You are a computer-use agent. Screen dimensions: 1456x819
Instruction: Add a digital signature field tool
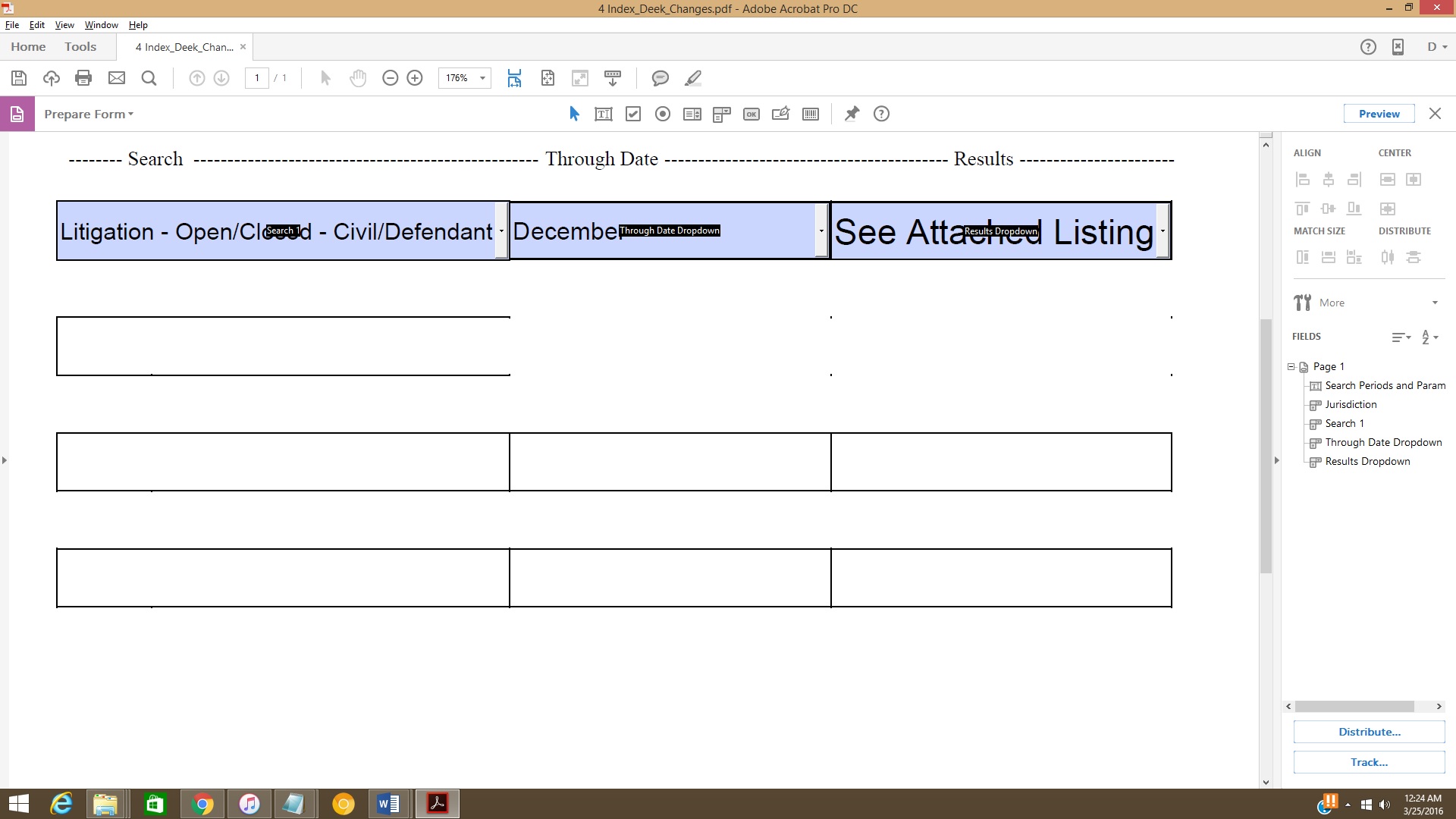(x=780, y=114)
